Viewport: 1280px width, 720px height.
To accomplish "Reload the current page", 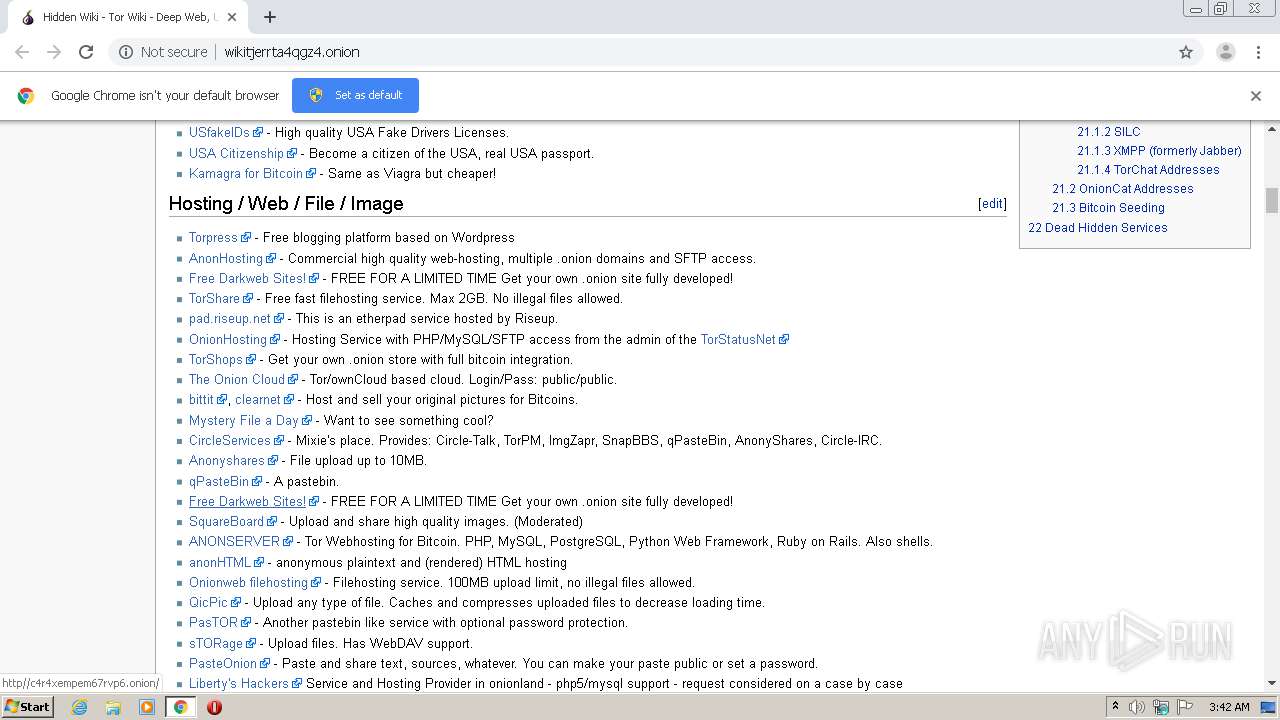I will point(86,52).
